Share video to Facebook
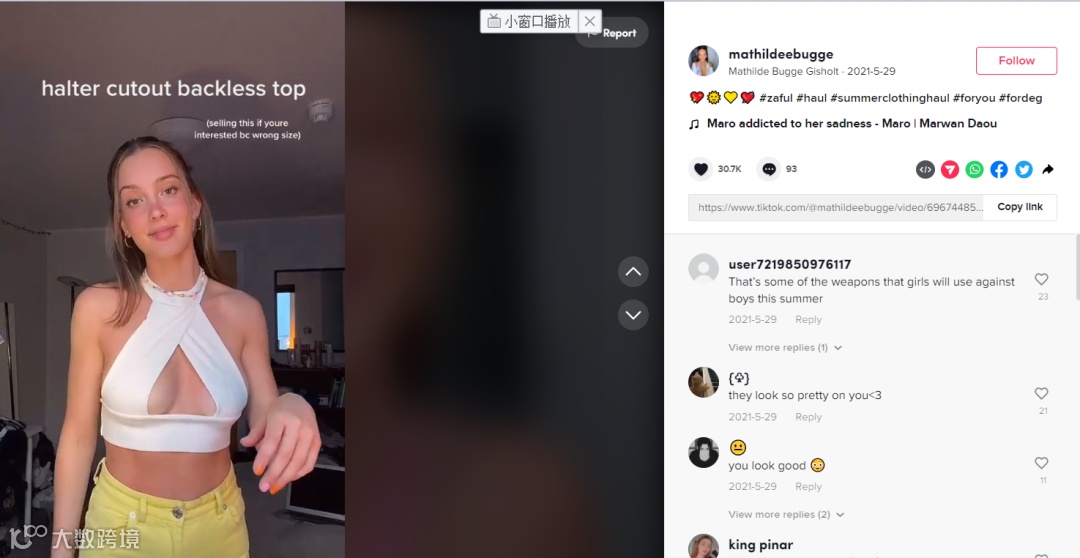Viewport: 1080px width, 558px height. (x=999, y=169)
